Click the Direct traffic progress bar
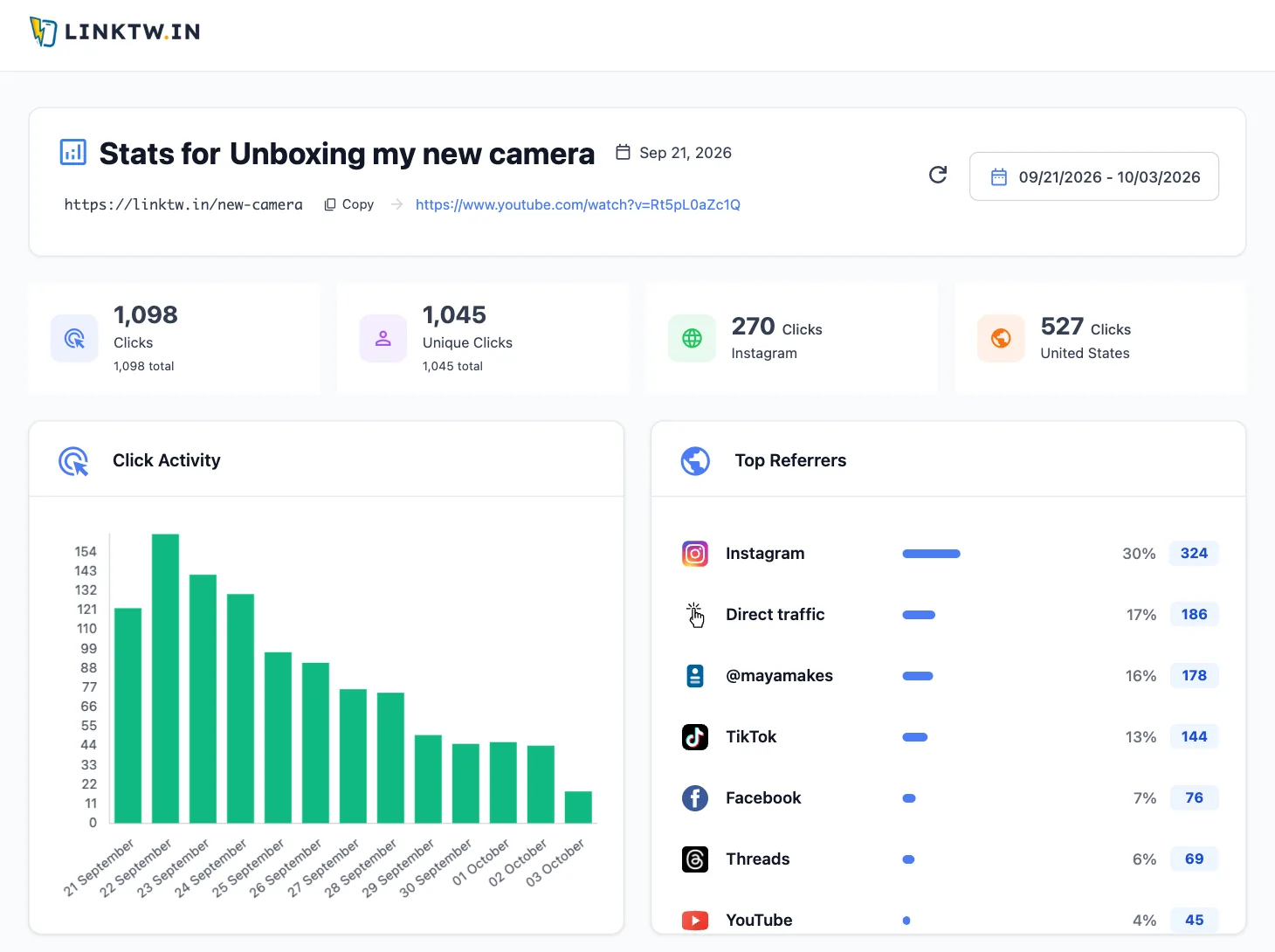 (x=919, y=615)
